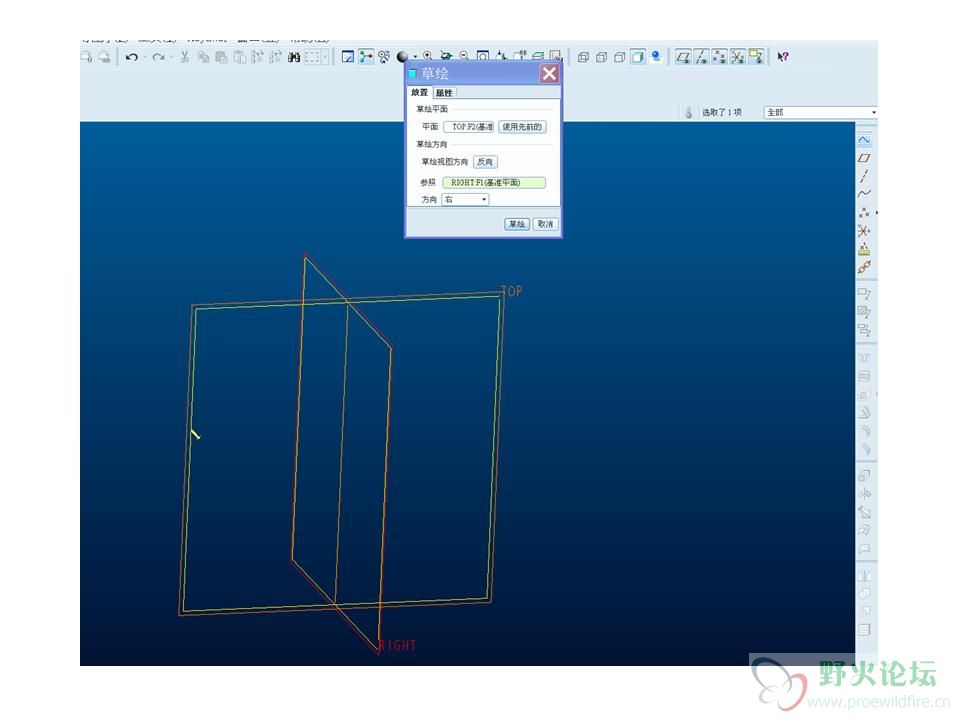Screen dimensions: 960x720
Task: Click the chain link reference icon in the right toolbar
Action: pyautogui.click(x=864, y=267)
